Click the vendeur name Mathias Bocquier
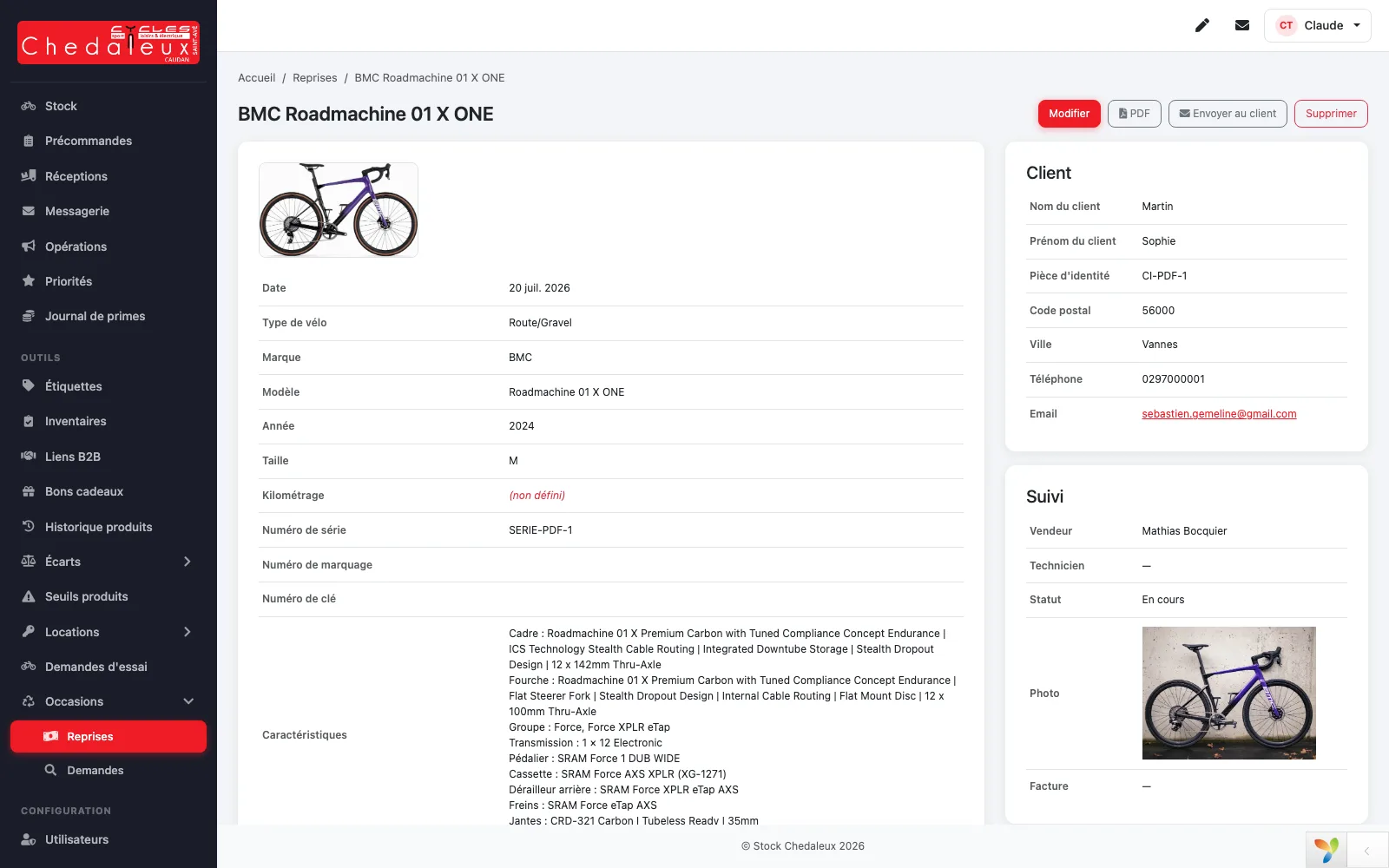Viewport: 1389px width, 868px height. coord(1184,531)
